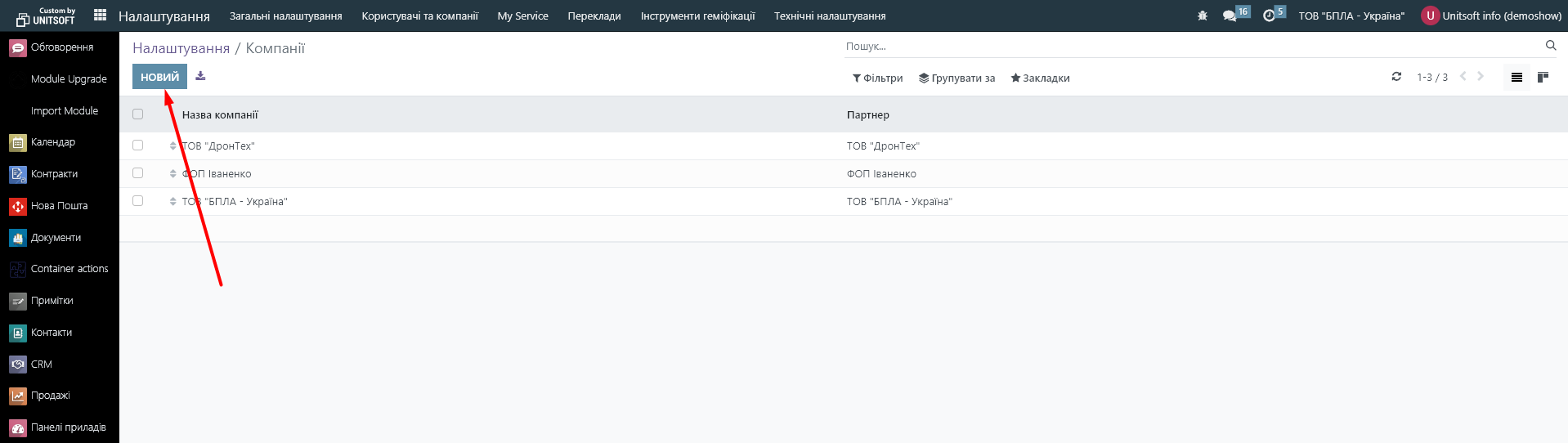Open company ФОП Іваненко name cell

217,173
